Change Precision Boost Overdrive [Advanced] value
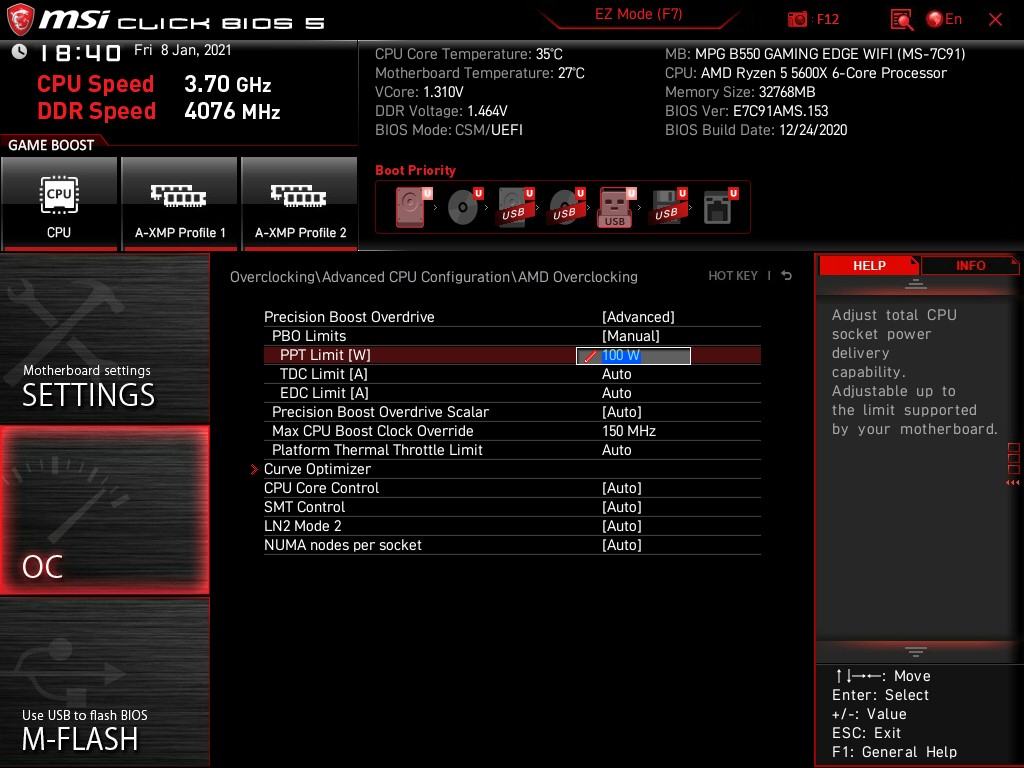1024x768 pixels. coord(638,317)
